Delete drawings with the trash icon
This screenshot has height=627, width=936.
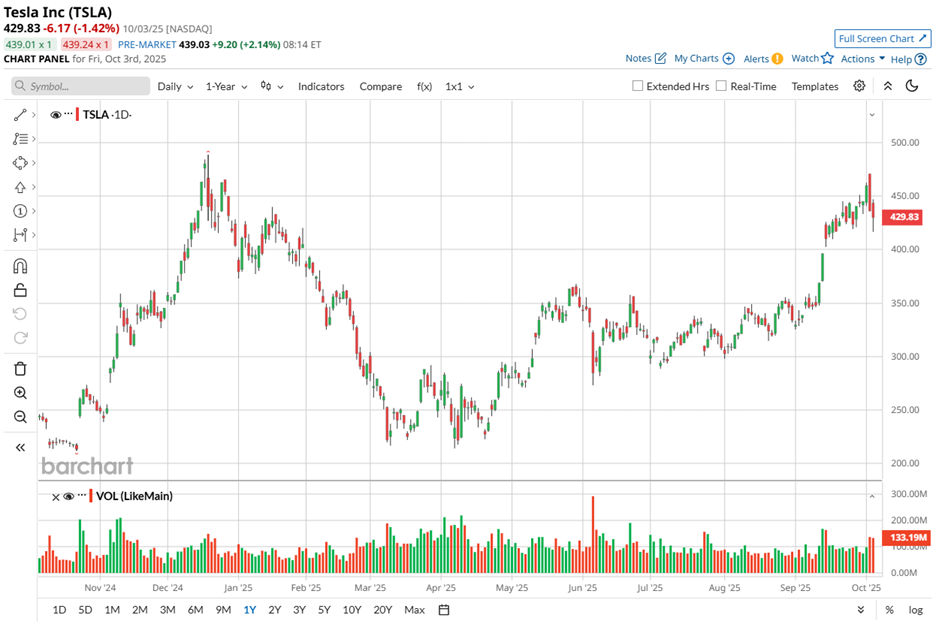(20, 368)
